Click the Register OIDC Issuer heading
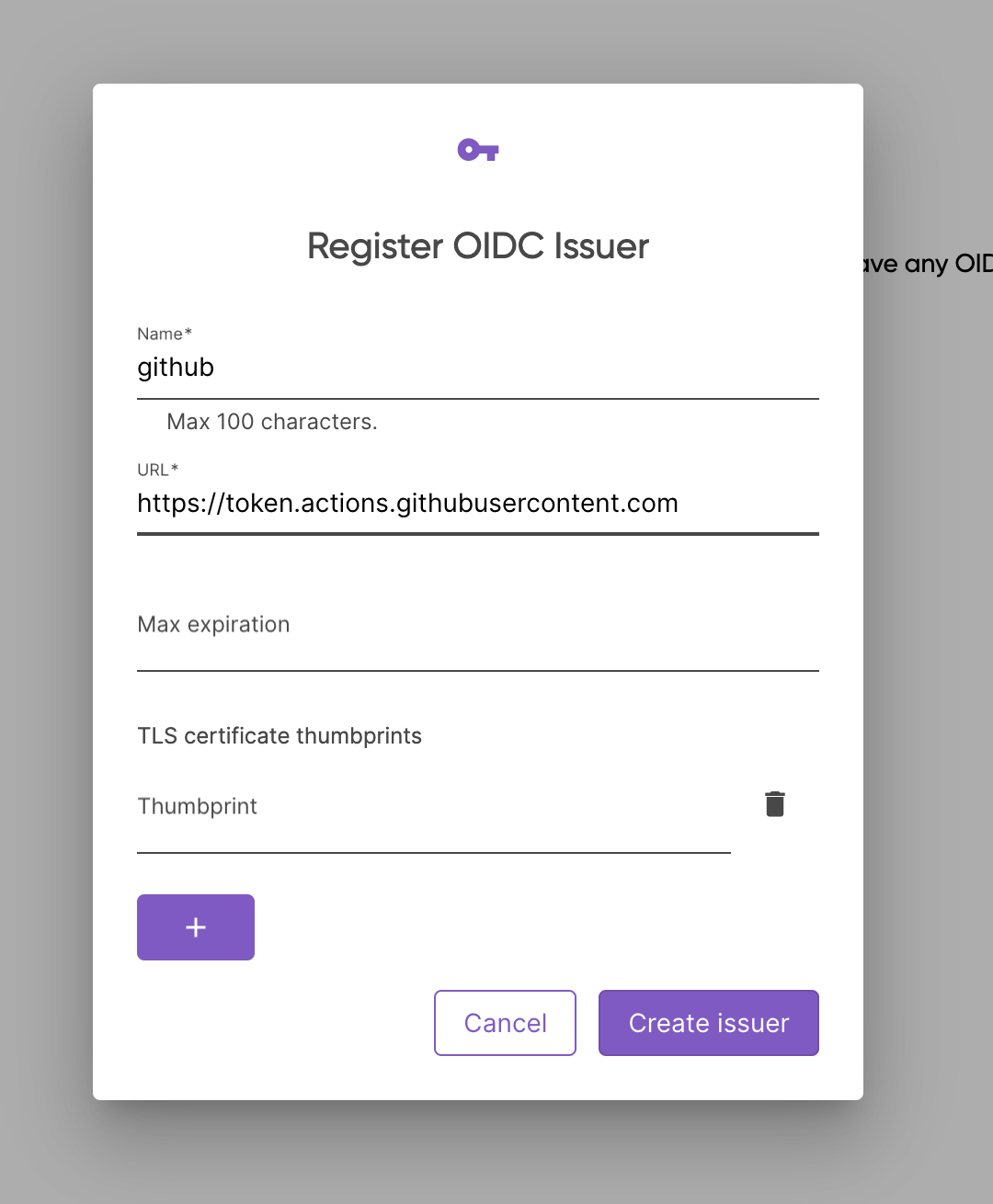Viewport: 993px width, 1204px height. coord(477,245)
